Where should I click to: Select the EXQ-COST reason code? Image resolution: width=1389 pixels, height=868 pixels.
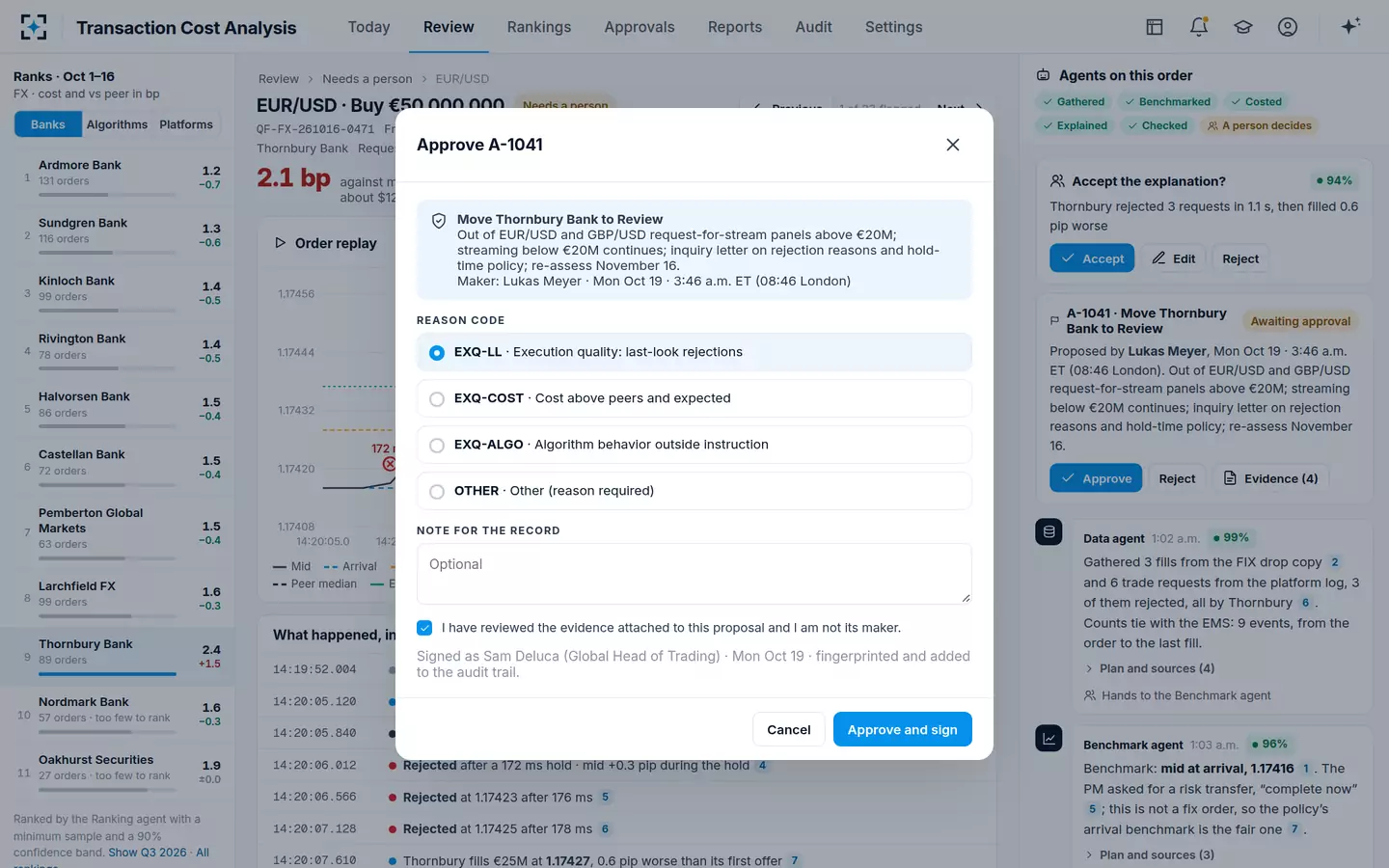694,398
